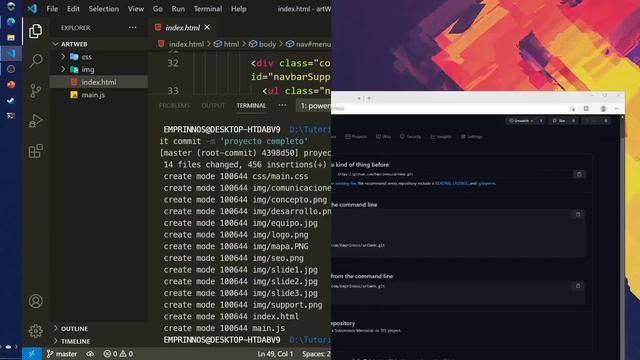Screen dimensions: 640x360
Task: Open Explorer panel more actions ellipsis
Action: tap(133, 27)
